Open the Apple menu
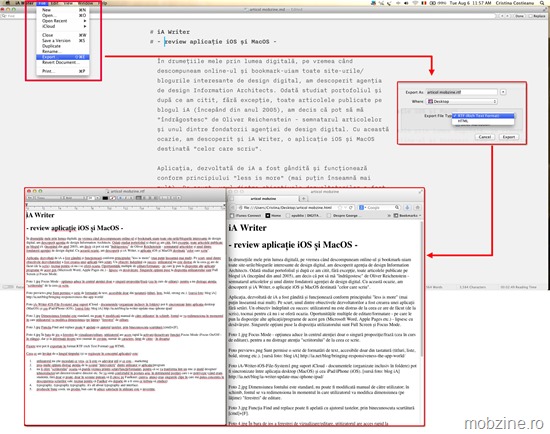 pyautogui.click(x=8, y=3)
